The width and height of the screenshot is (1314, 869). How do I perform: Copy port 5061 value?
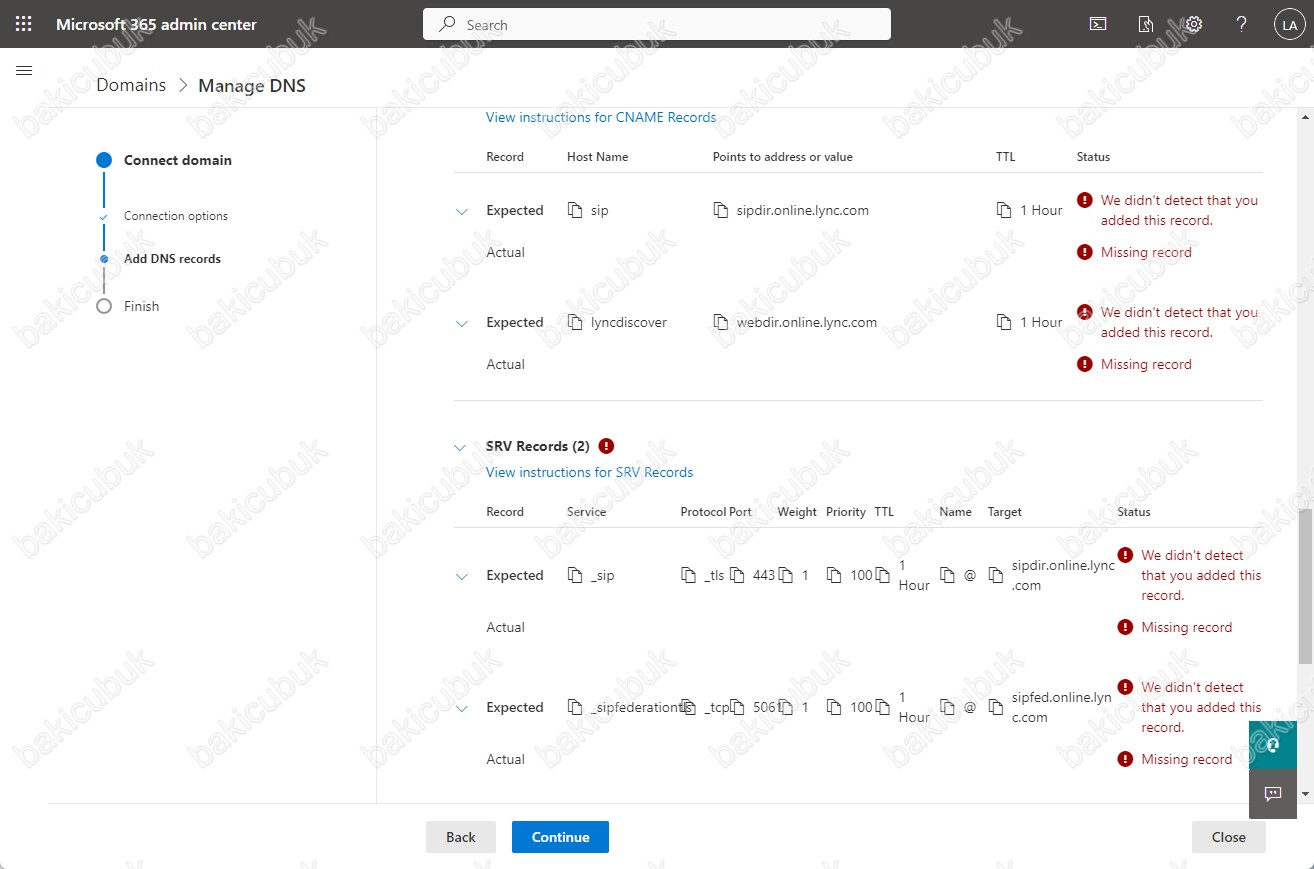tap(738, 707)
